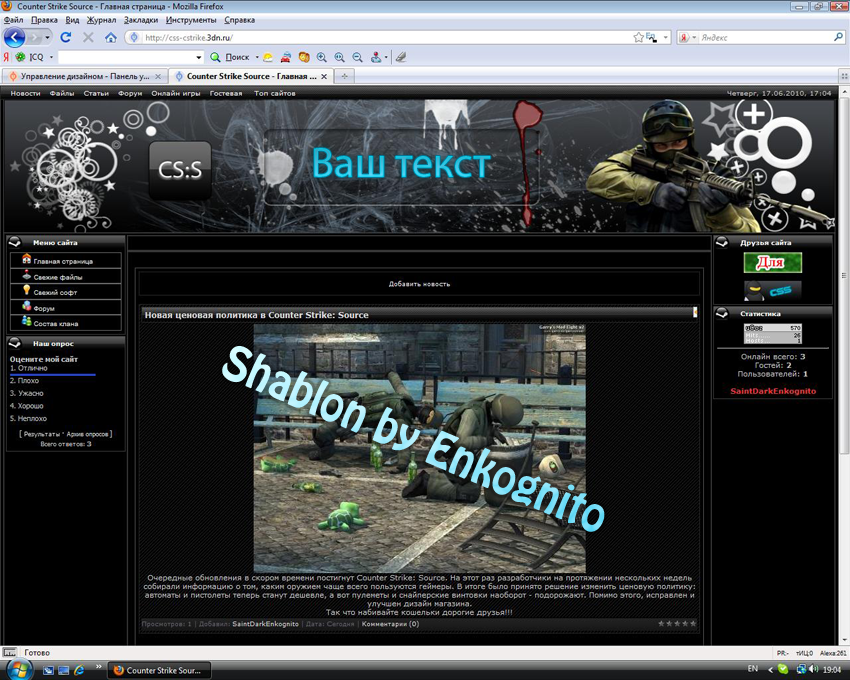
Task: Open the back/forward history dropdown arrow
Action: (47, 37)
